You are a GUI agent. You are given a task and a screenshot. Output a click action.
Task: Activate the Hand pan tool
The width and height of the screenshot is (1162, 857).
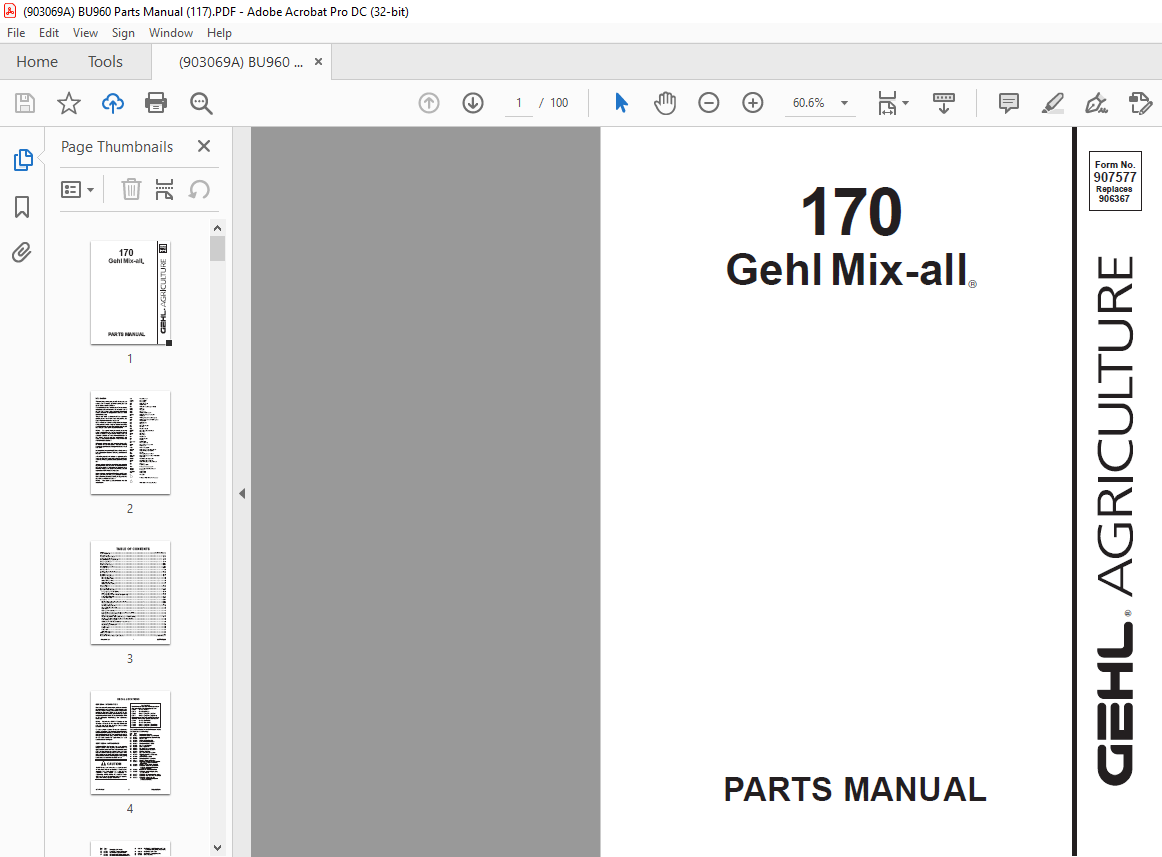pos(665,103)
